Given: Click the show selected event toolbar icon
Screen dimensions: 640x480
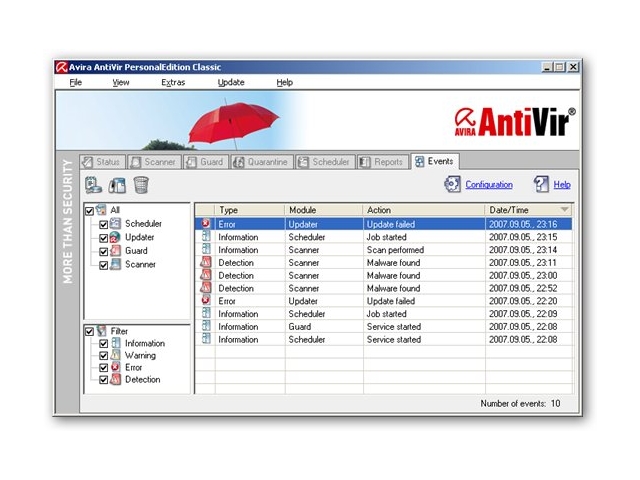Looking at the screenshot, I should pos(93,185).
